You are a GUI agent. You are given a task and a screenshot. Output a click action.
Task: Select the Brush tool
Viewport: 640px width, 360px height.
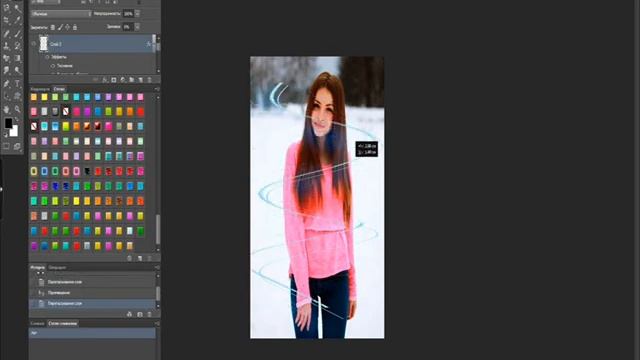tap(18, 34)
